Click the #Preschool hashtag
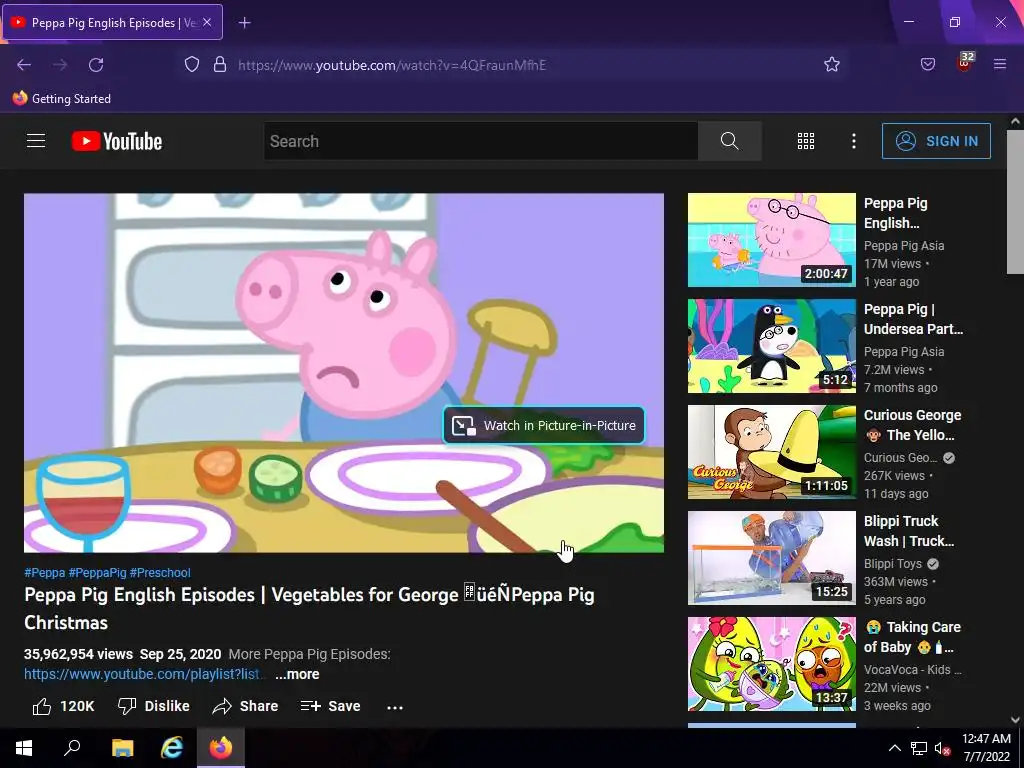The image size is (1024, 768). pyautogui.click(x=160, y=573)
